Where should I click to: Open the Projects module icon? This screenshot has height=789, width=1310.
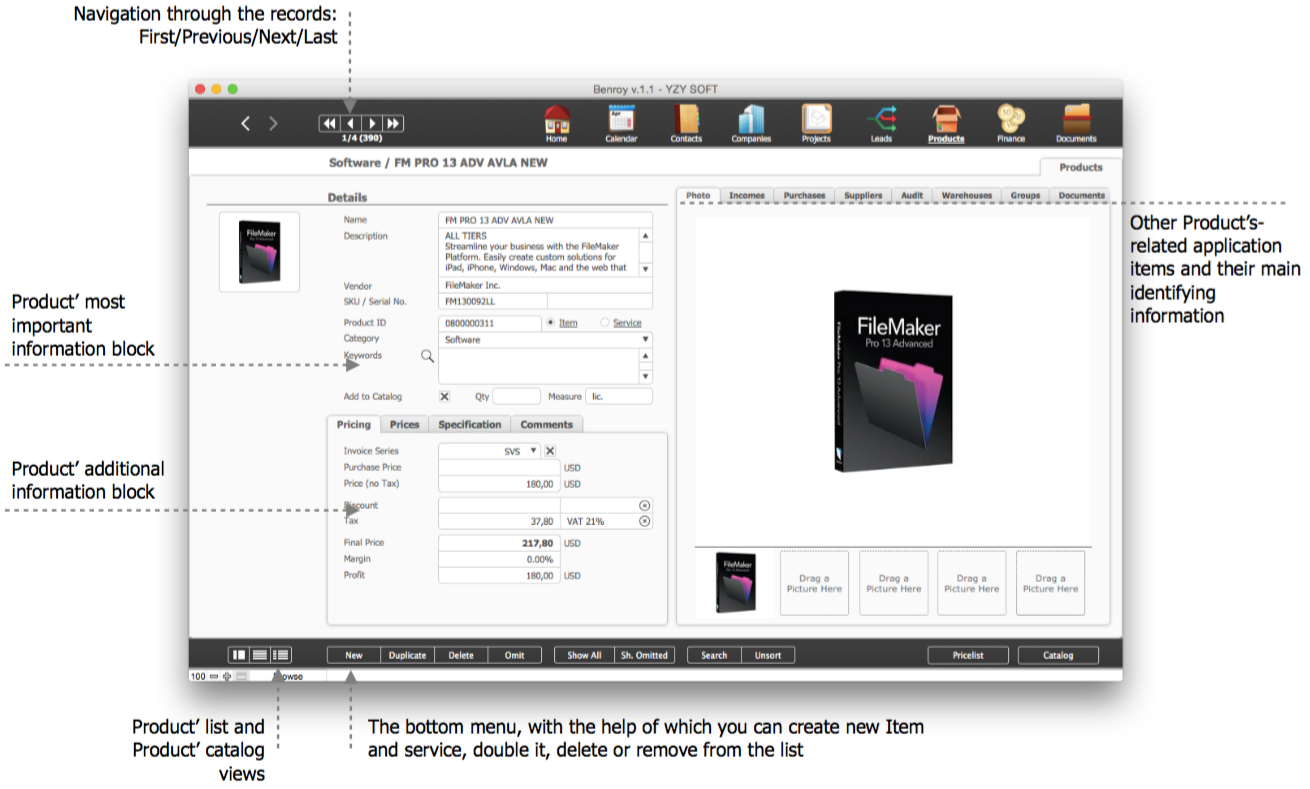pyautogui.click(x=816, y=120)
